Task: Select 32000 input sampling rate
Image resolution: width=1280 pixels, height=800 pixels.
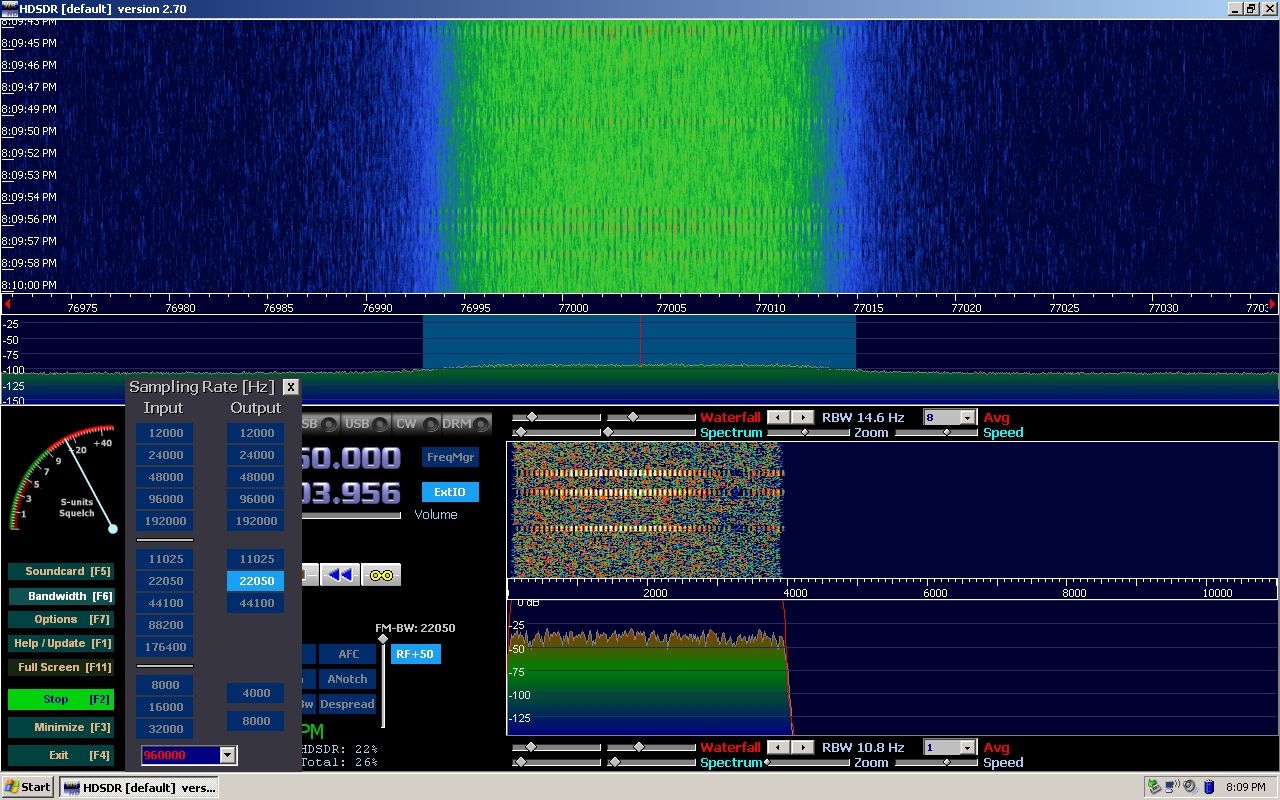Action: coord(166,729)
